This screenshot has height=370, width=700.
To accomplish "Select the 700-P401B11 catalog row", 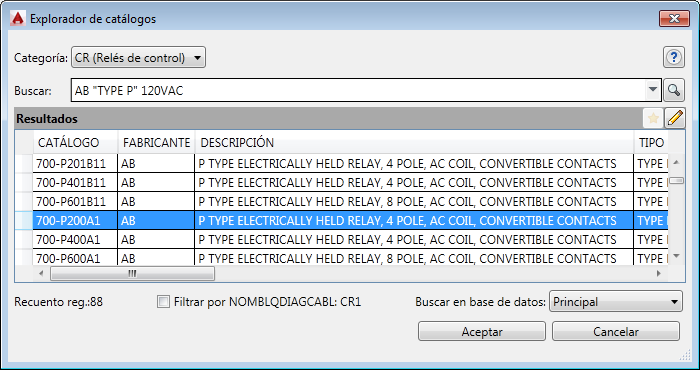I will [350, 183].
